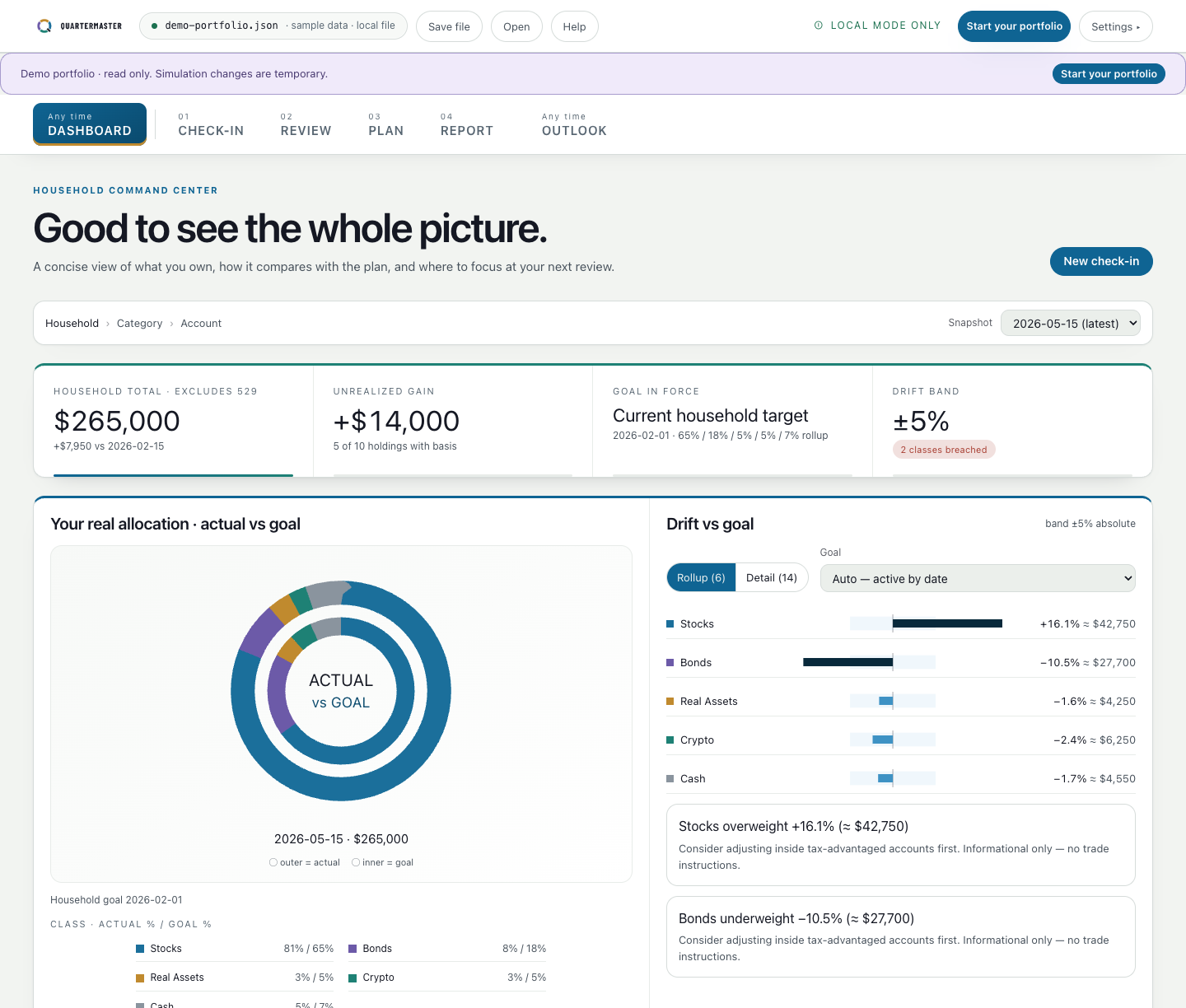Go to the 04 REPORT step
The image size is (1186, 1008).
coord(466,124)
